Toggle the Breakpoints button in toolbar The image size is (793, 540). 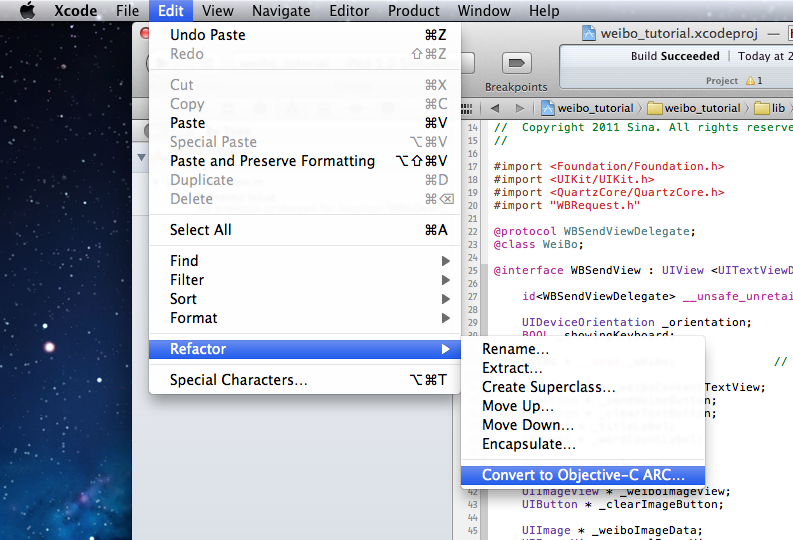pyautogui.click(x=516, y=64)
